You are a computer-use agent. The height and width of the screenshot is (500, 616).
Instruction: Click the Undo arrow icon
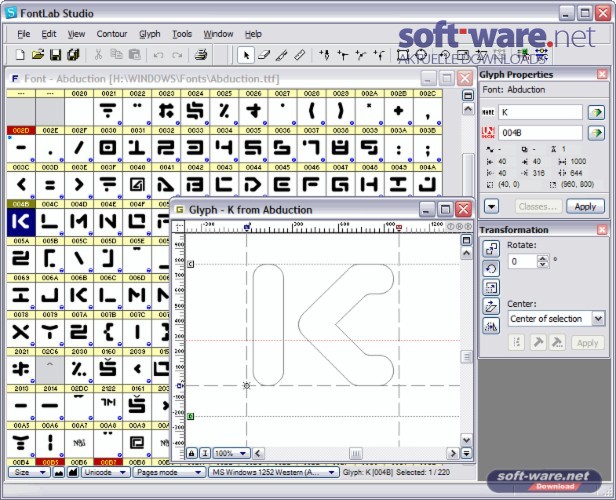click(x=158, y=55)
